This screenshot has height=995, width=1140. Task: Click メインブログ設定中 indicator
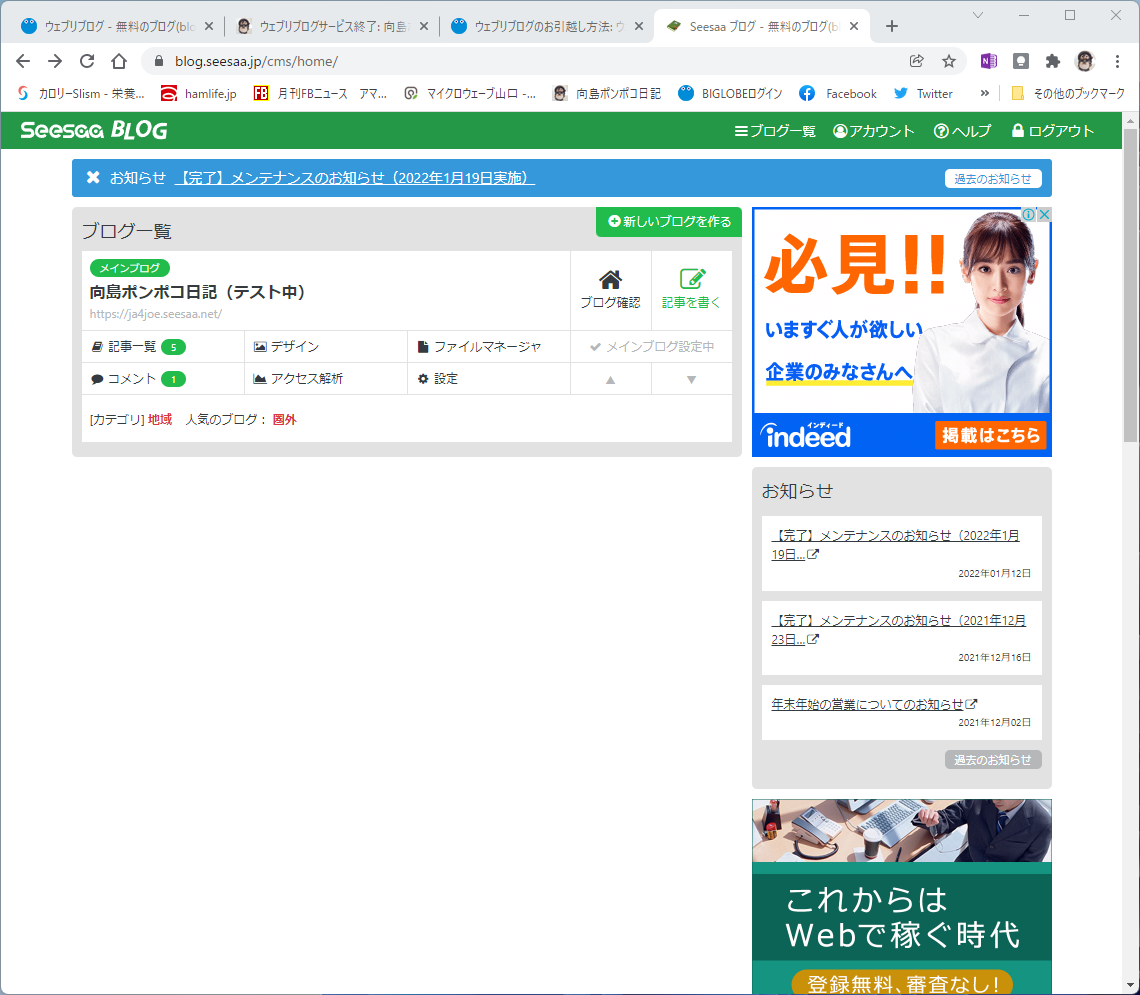pyautogui.click(x=651, y=347)
